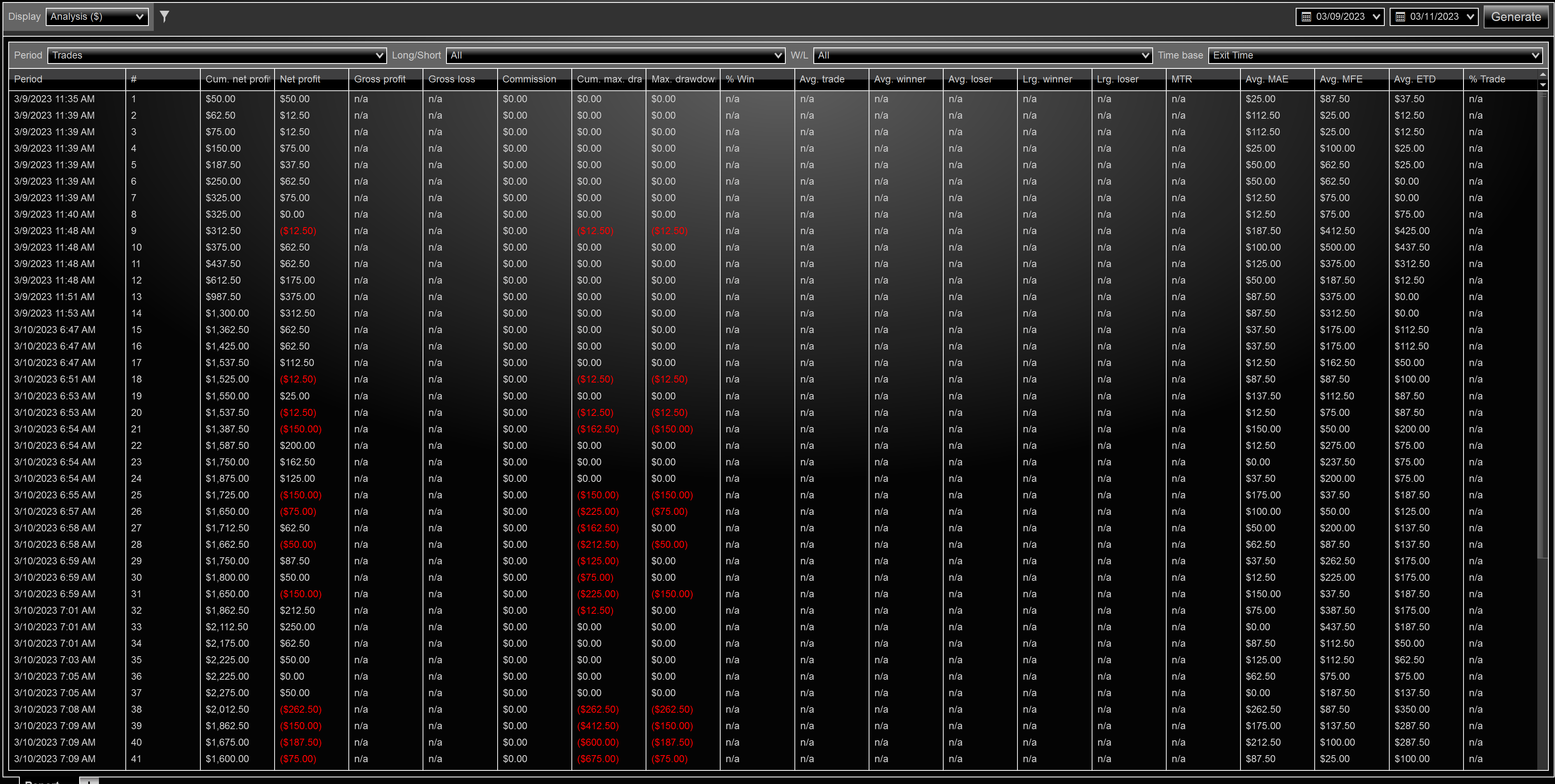Click the start date calendar icon
Image resolution: width=1555 pixels, height=784 pixels.
(1306, 17)
